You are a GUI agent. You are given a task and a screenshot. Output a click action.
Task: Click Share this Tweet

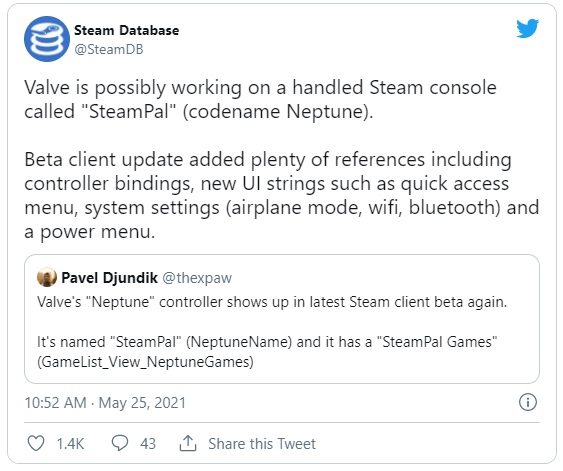point(262,444)
